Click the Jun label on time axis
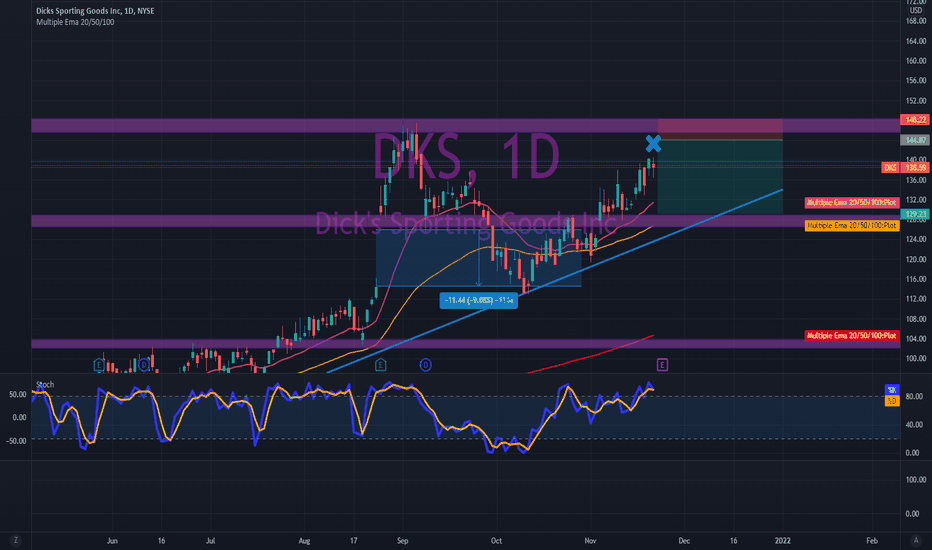The height and width of the screenshot is (550, 932). (x=112, y=540)
